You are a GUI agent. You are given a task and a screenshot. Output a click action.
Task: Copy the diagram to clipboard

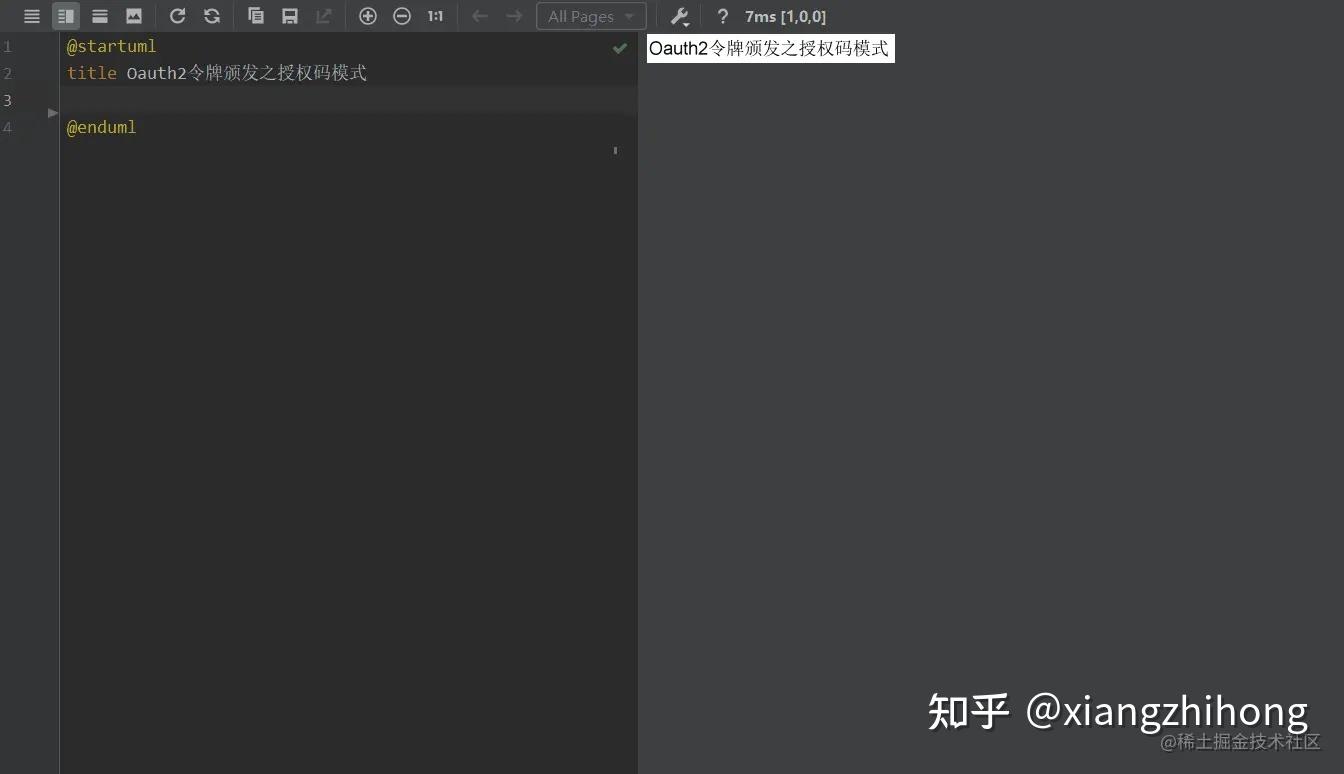pyautogui.click(x=256, y=16)
